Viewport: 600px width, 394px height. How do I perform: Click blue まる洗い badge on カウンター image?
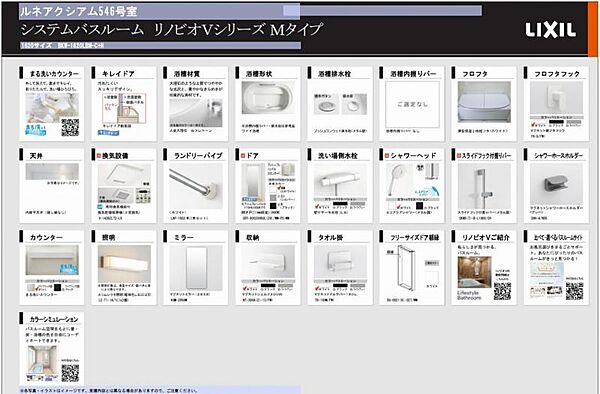68,268
